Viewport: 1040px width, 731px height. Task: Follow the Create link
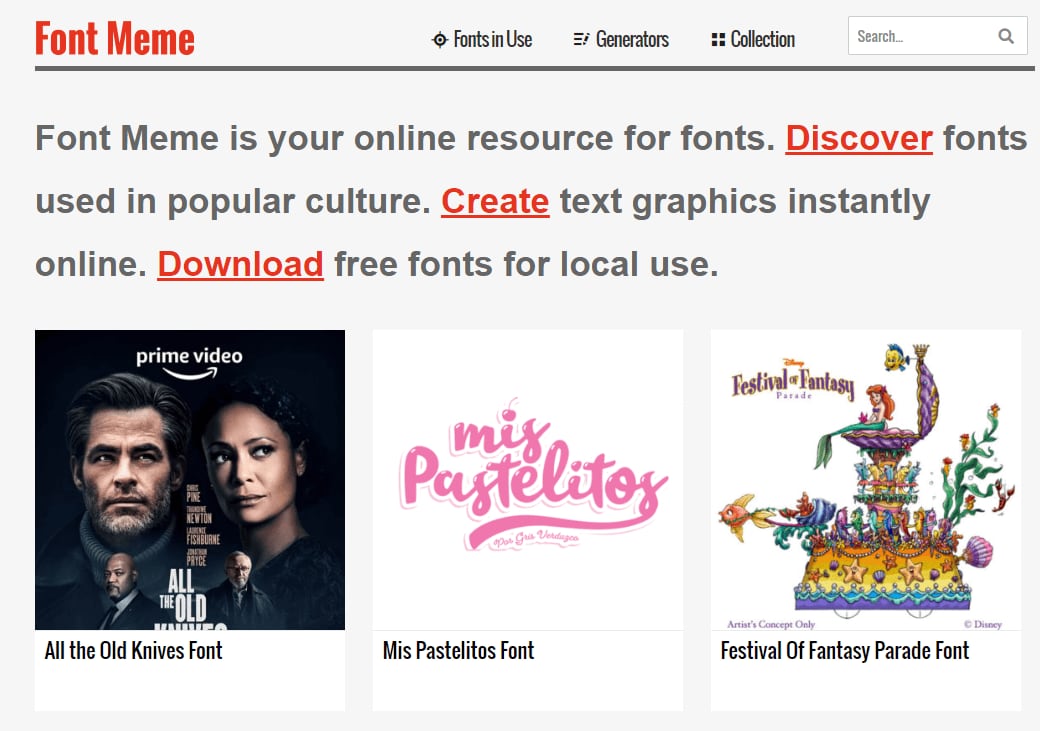click(x=495, y=201)
